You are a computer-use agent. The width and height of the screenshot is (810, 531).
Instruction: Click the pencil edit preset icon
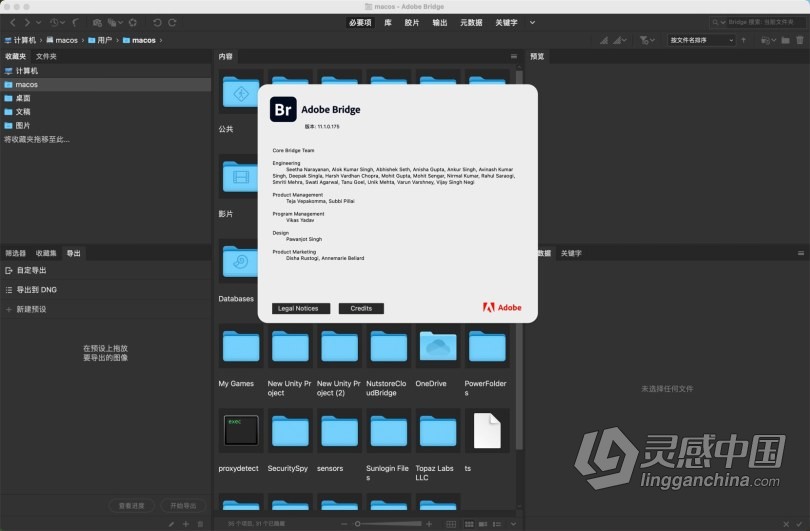click(x=171, y=524)
